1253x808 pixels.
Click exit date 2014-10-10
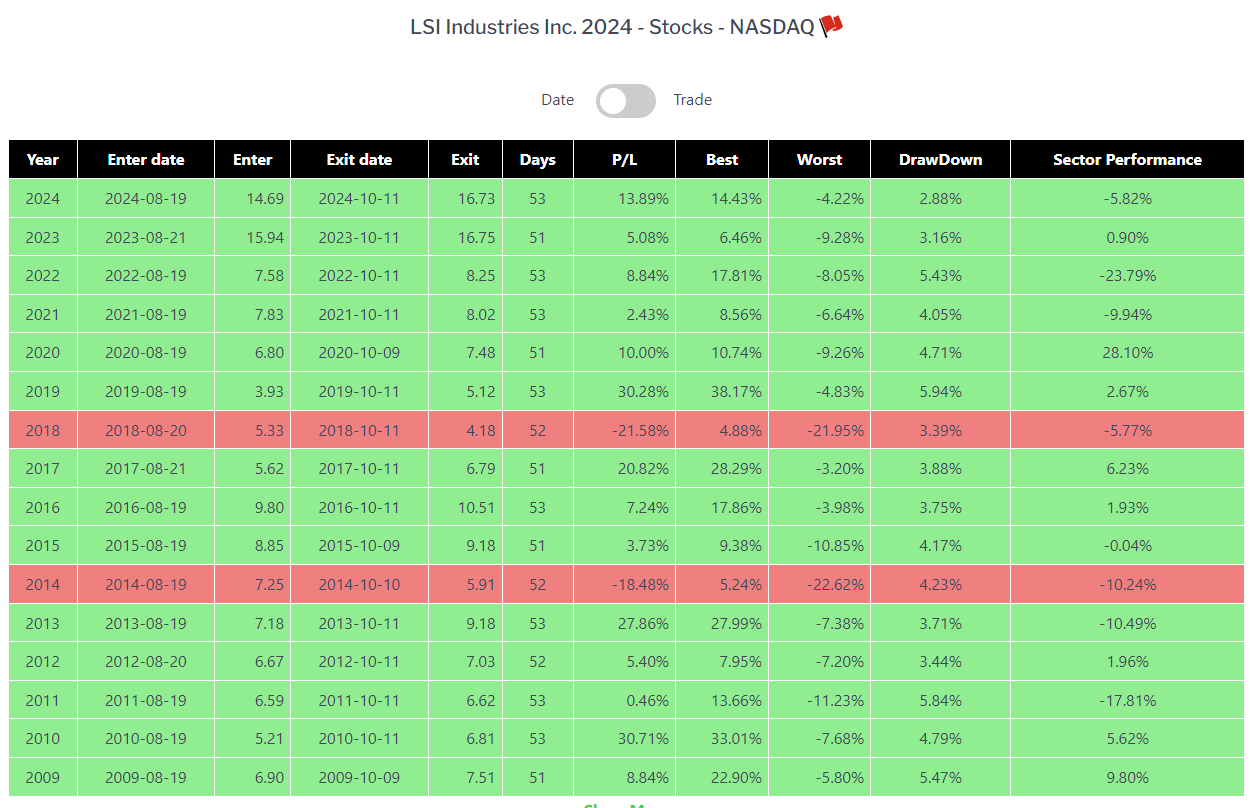pyautogui.click(x=359, y=585)
